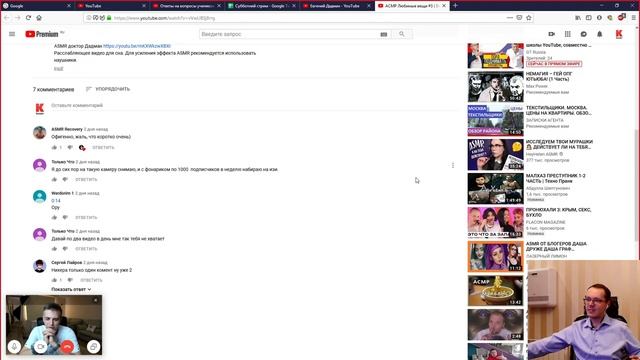Click the 7 комментариев count text
This screenshot has height=360, width=640.
(x=53, y=89)
